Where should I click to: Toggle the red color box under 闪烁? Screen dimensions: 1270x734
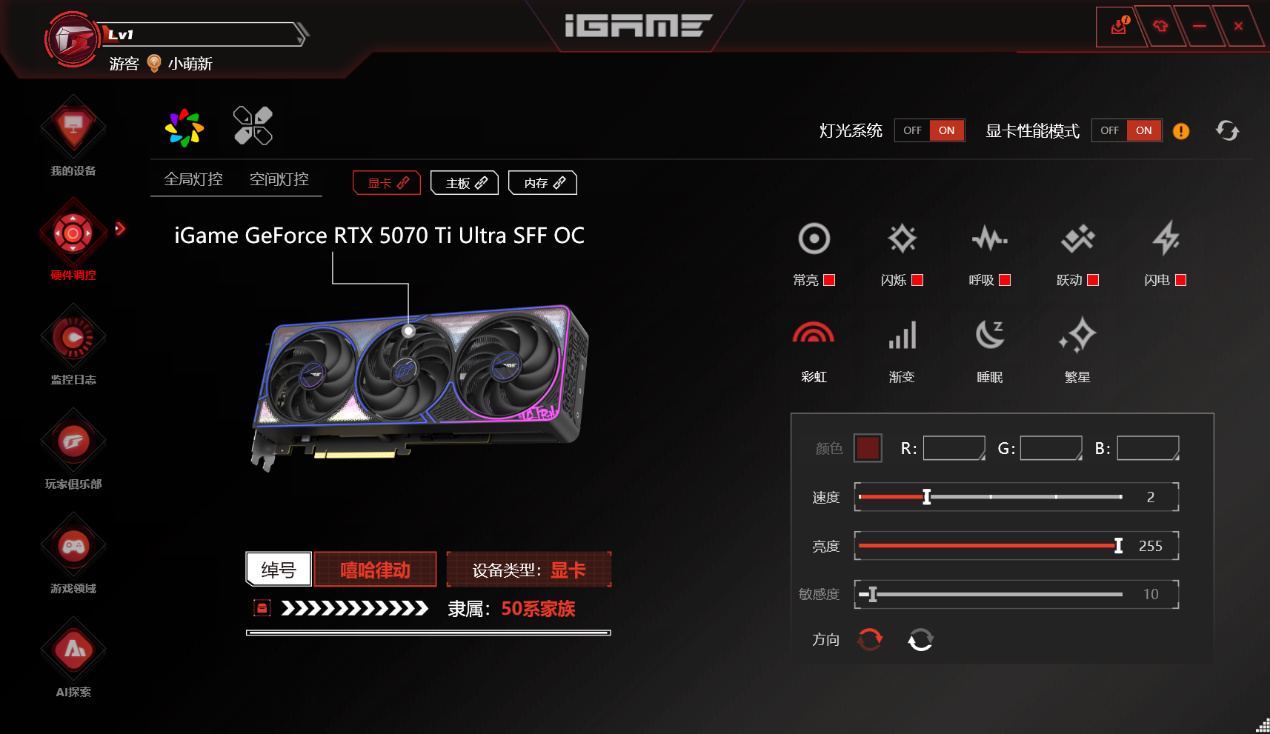pyautogui.click(x=917, y=280)
